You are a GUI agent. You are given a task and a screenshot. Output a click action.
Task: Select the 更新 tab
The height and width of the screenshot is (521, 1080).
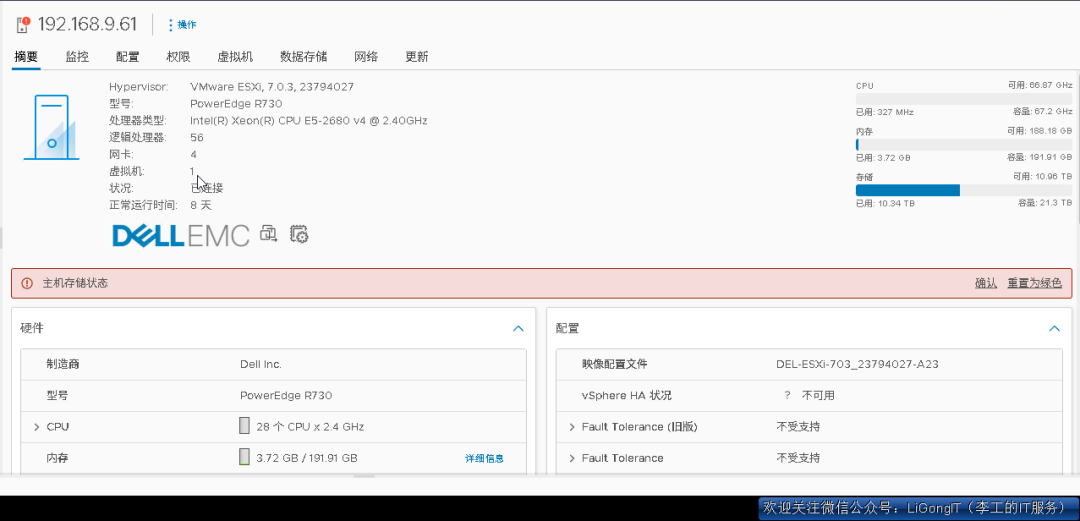point(417,57)
